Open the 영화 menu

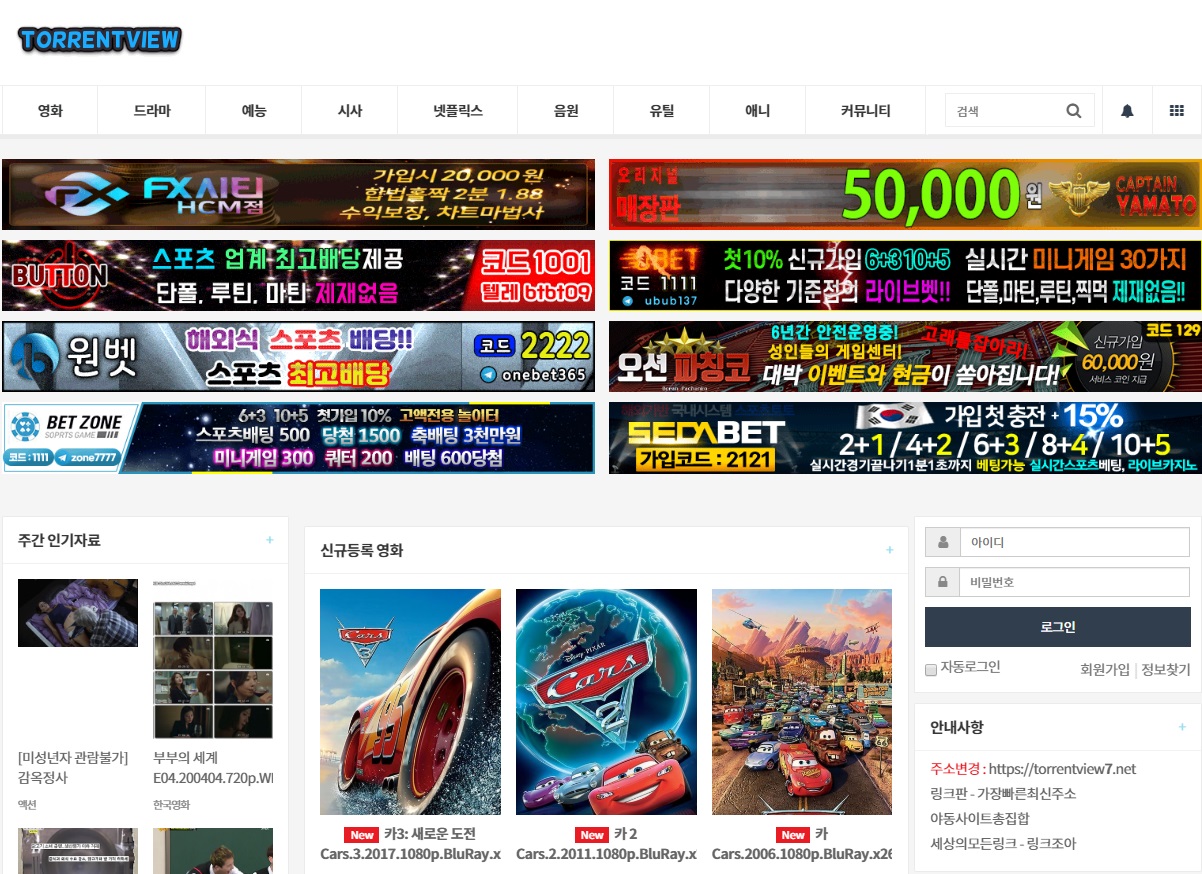point(50,111)
